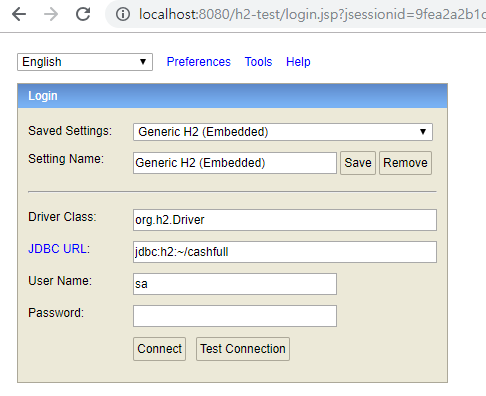Focus the Setting Name text field
Viewport: 486px width, 396px height.
tap(235, 163)
